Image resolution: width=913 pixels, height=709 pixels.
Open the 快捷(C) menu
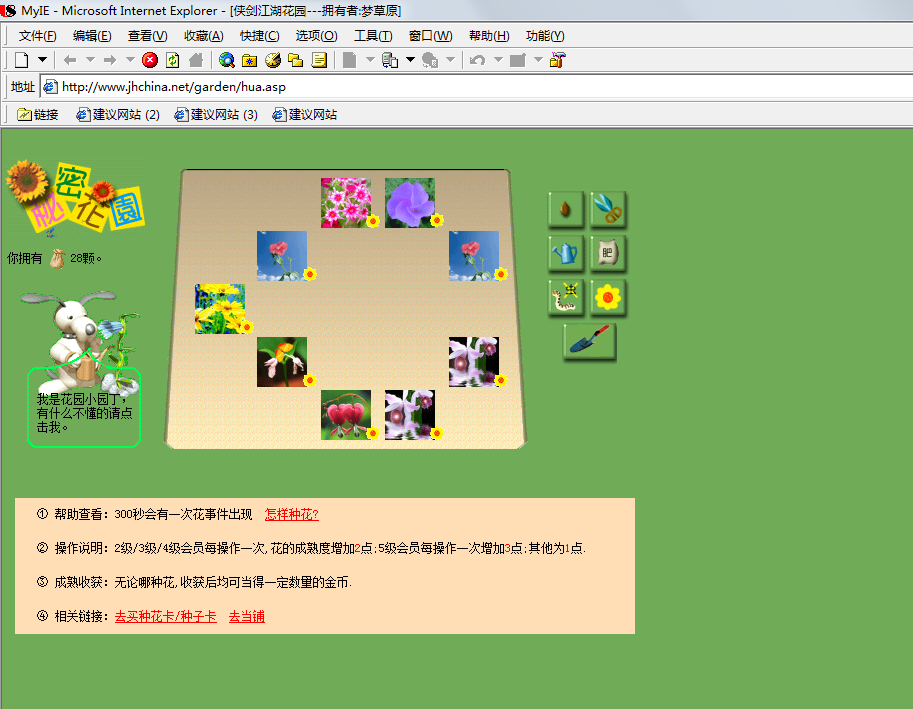[x=259, y=36]
